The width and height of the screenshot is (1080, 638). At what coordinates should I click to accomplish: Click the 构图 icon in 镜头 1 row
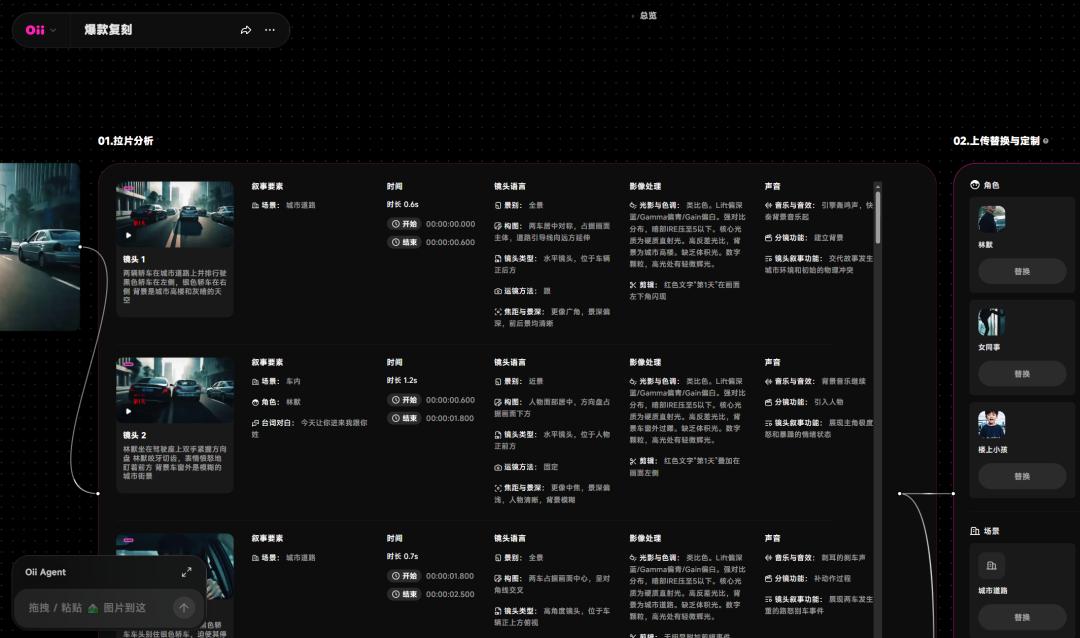coord(498,226)
